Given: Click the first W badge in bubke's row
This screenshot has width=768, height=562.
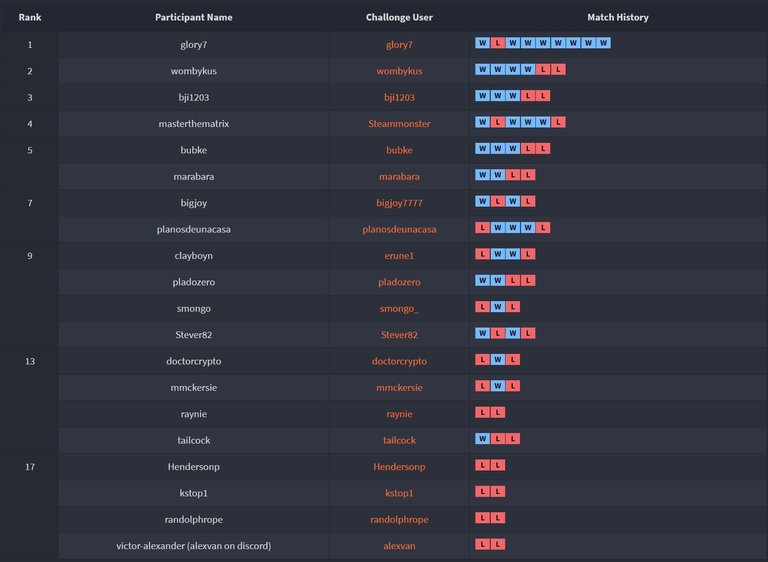Looking at the screenshot, I should click(x=483, y=149).
